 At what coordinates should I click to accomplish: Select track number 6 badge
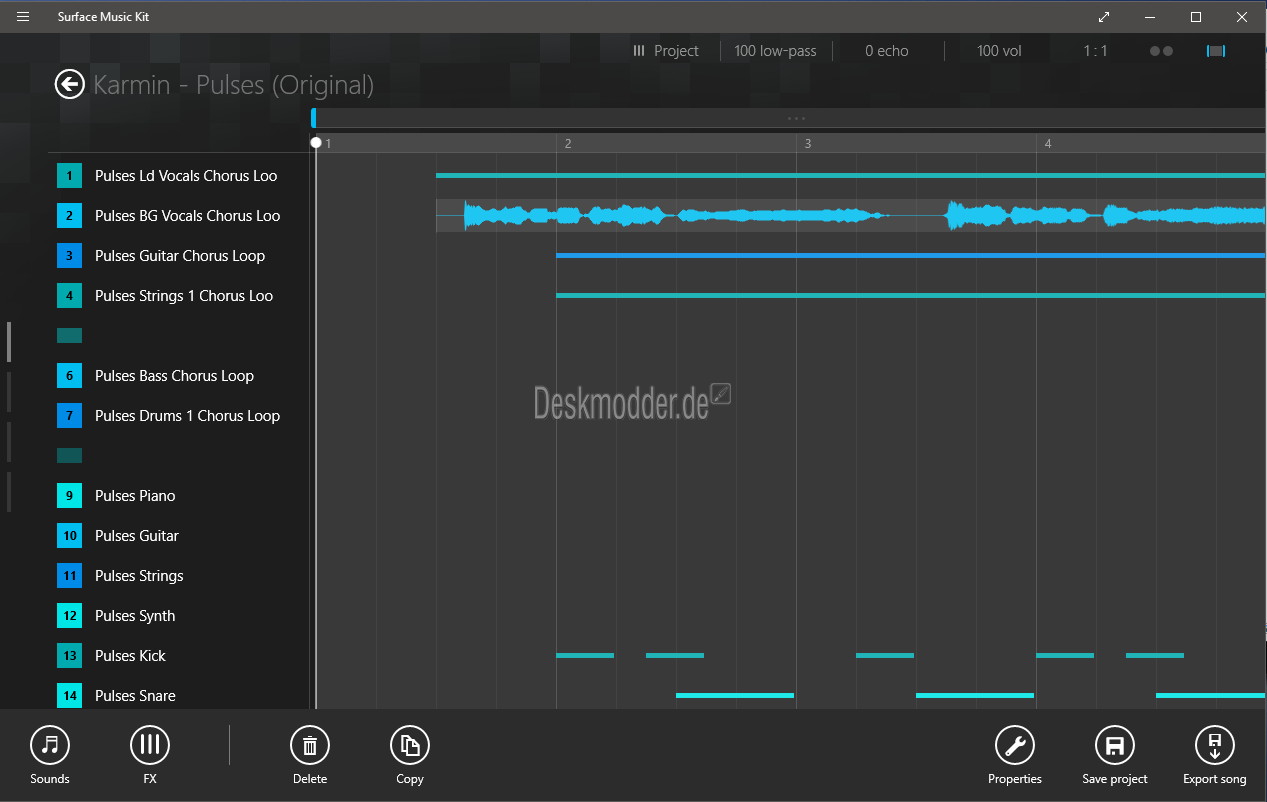pyautogui.click(x=70, y=376)
